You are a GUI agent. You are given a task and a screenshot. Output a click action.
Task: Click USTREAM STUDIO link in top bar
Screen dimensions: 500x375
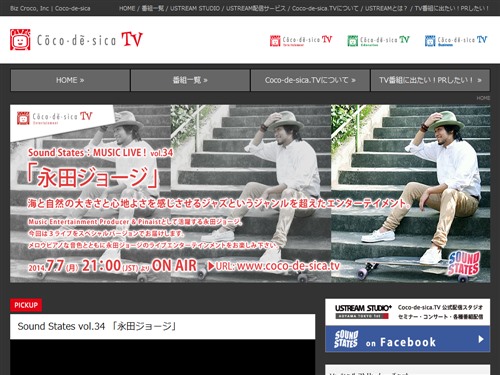click(195, 8)
